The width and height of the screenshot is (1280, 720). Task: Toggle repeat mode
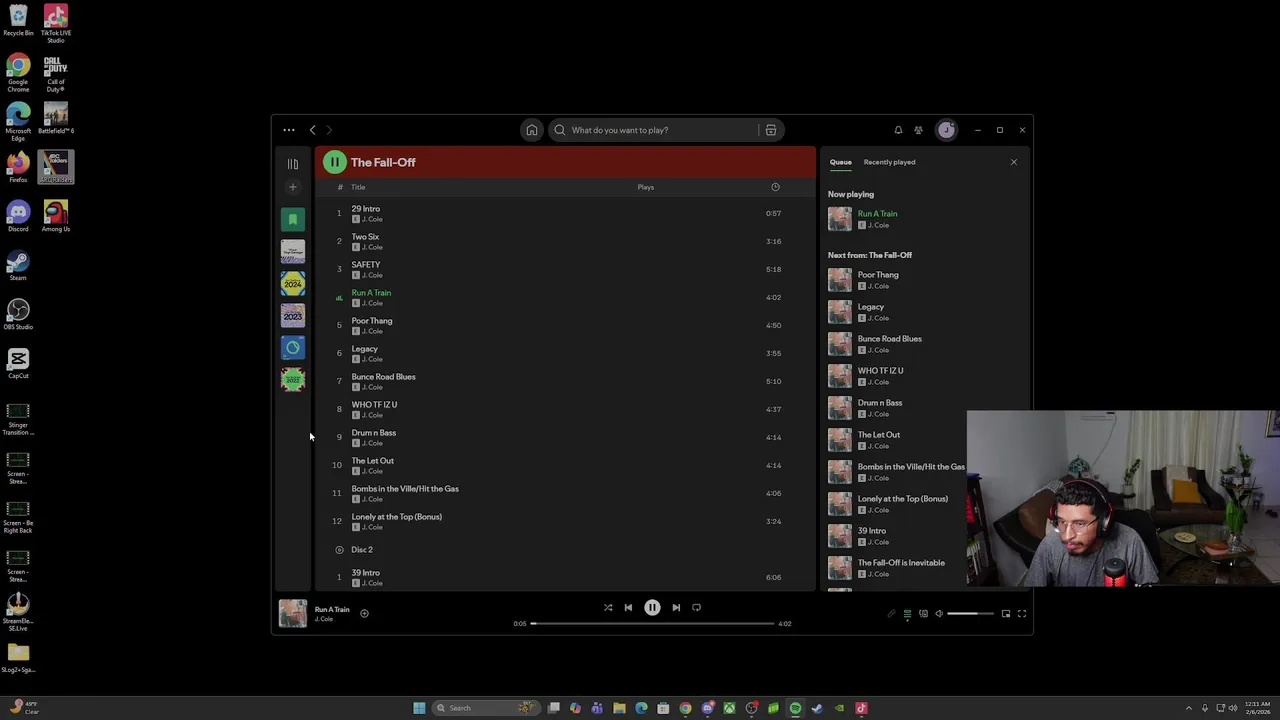click(696, 607)
